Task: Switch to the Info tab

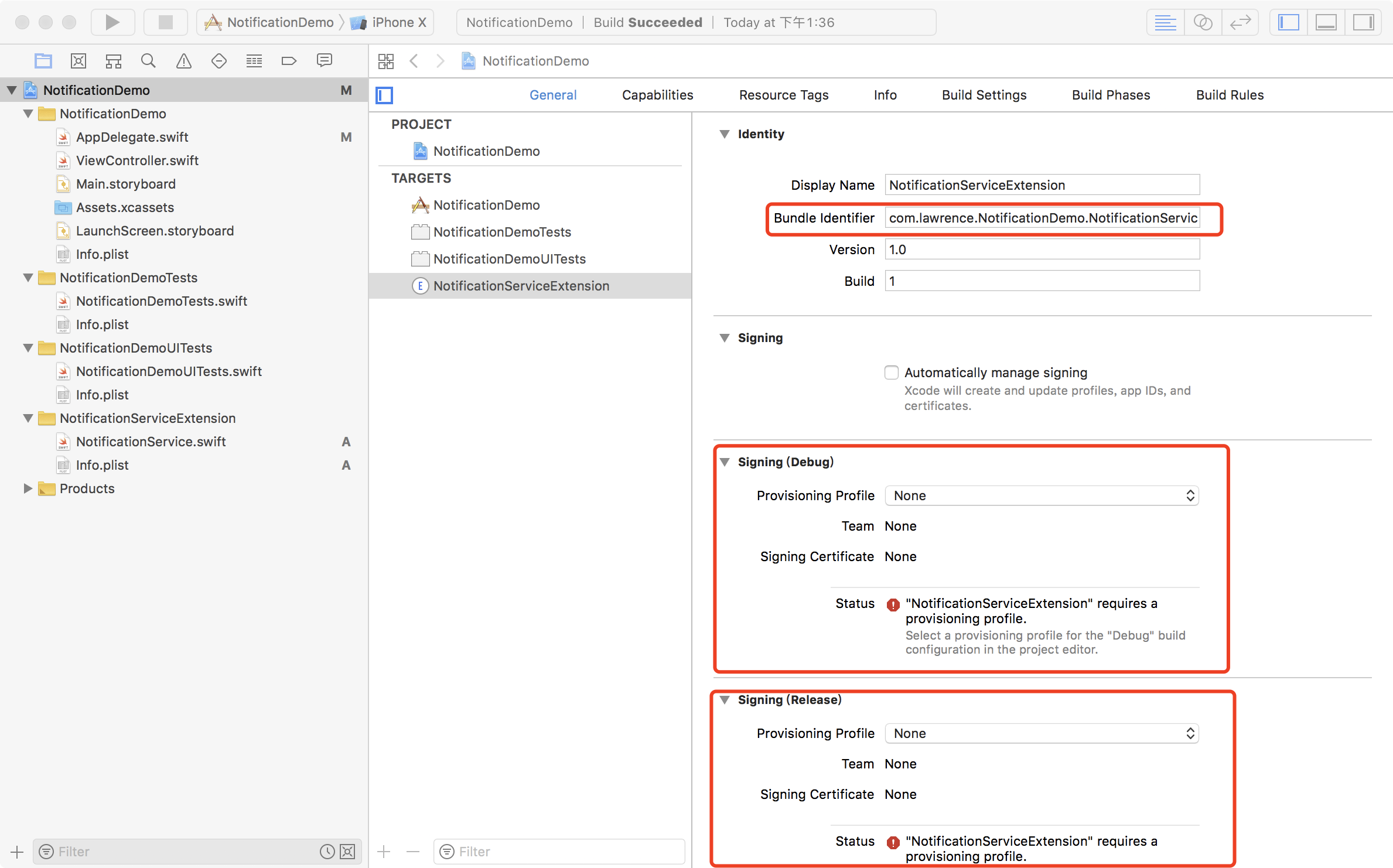Action: coord(885,95)
